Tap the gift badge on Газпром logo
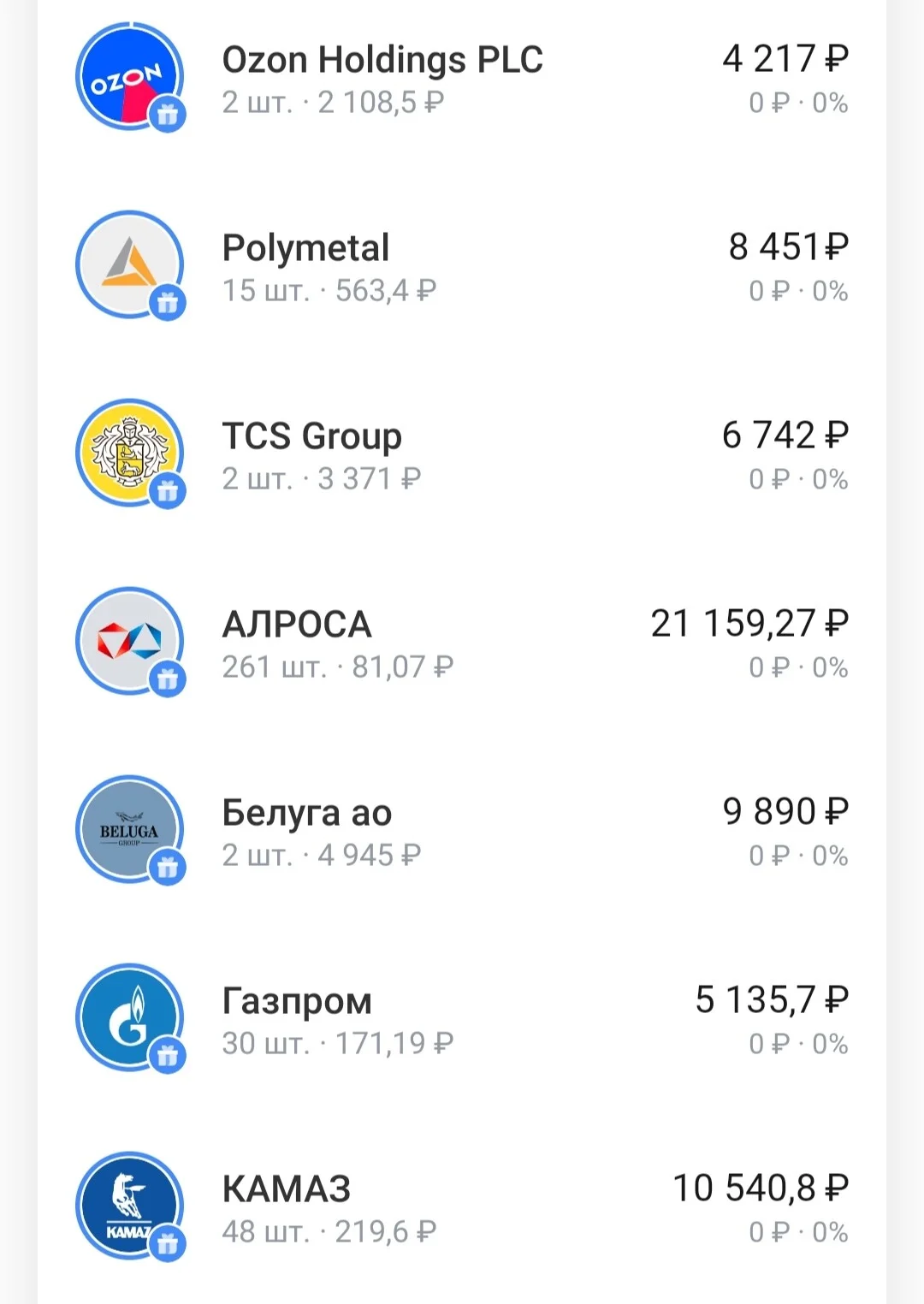The width and height of the screenshot is (924, 1304). click(x=168, y=1055)
